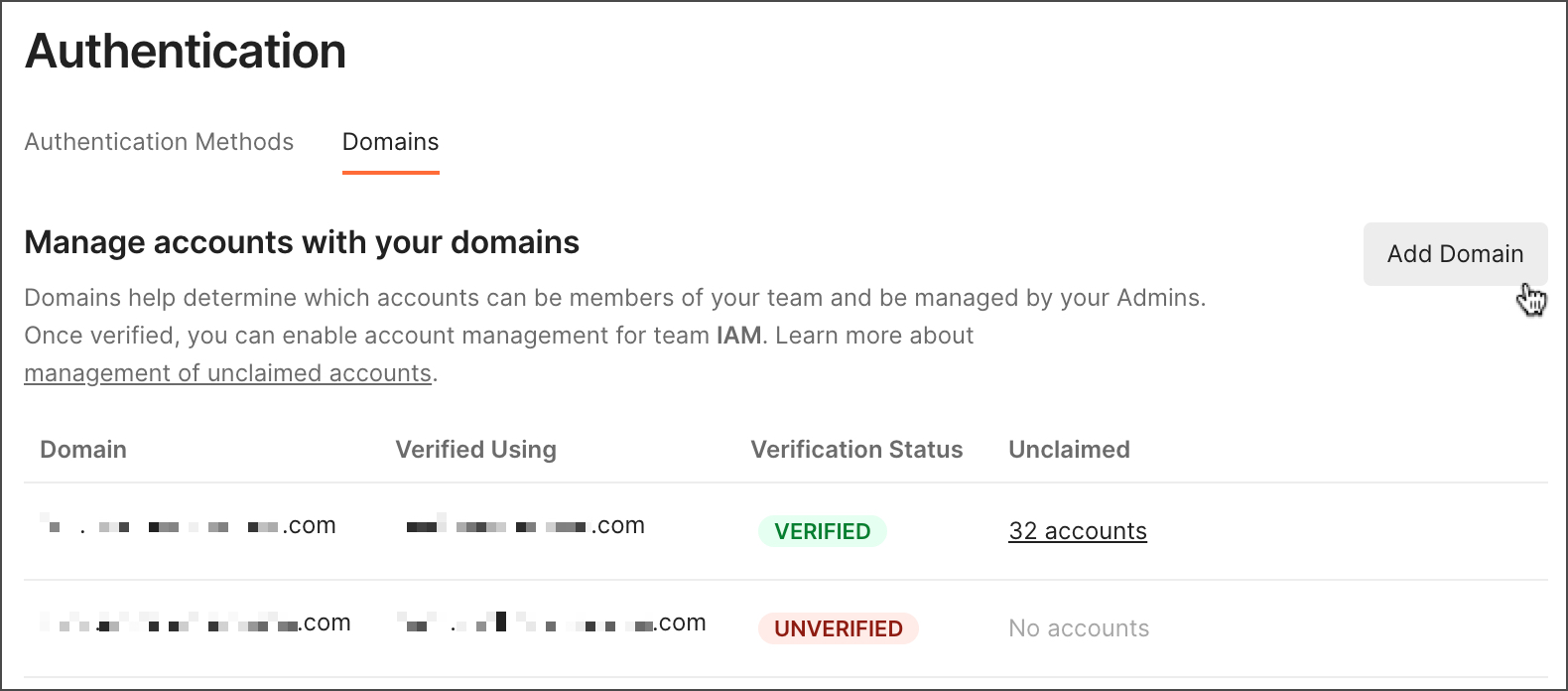Click the Add Domain button
Image resolution: width=1568 pixels, height=691 pixels.
pyautogui.click(x=1454, y=254)
